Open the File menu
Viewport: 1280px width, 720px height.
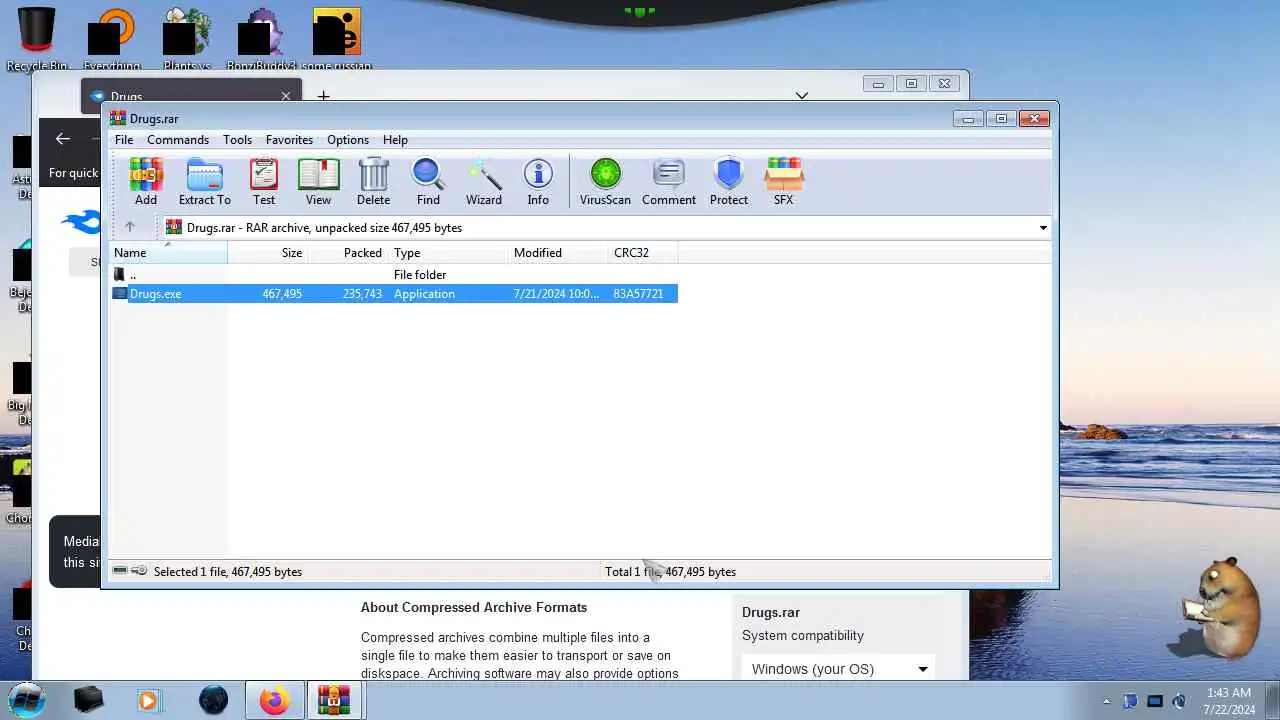(124, 140)
